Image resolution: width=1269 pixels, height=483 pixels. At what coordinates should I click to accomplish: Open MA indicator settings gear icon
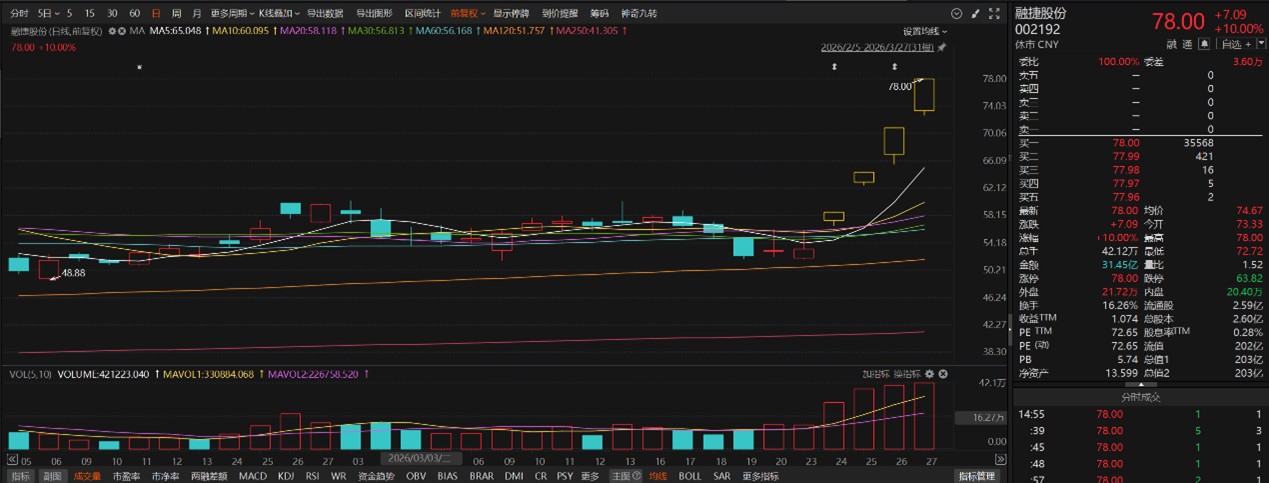110,31
